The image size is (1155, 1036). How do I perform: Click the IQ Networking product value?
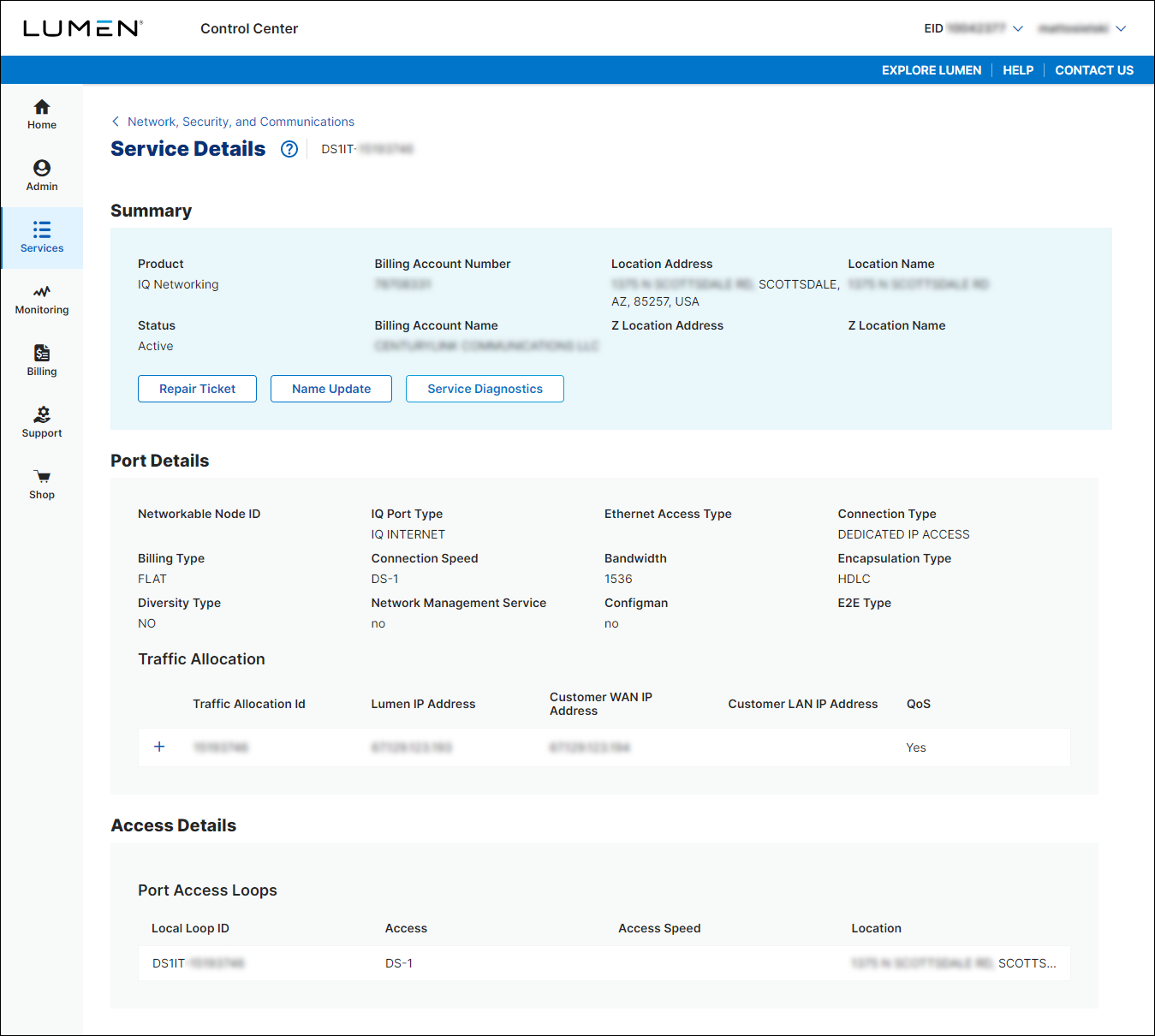178,284
